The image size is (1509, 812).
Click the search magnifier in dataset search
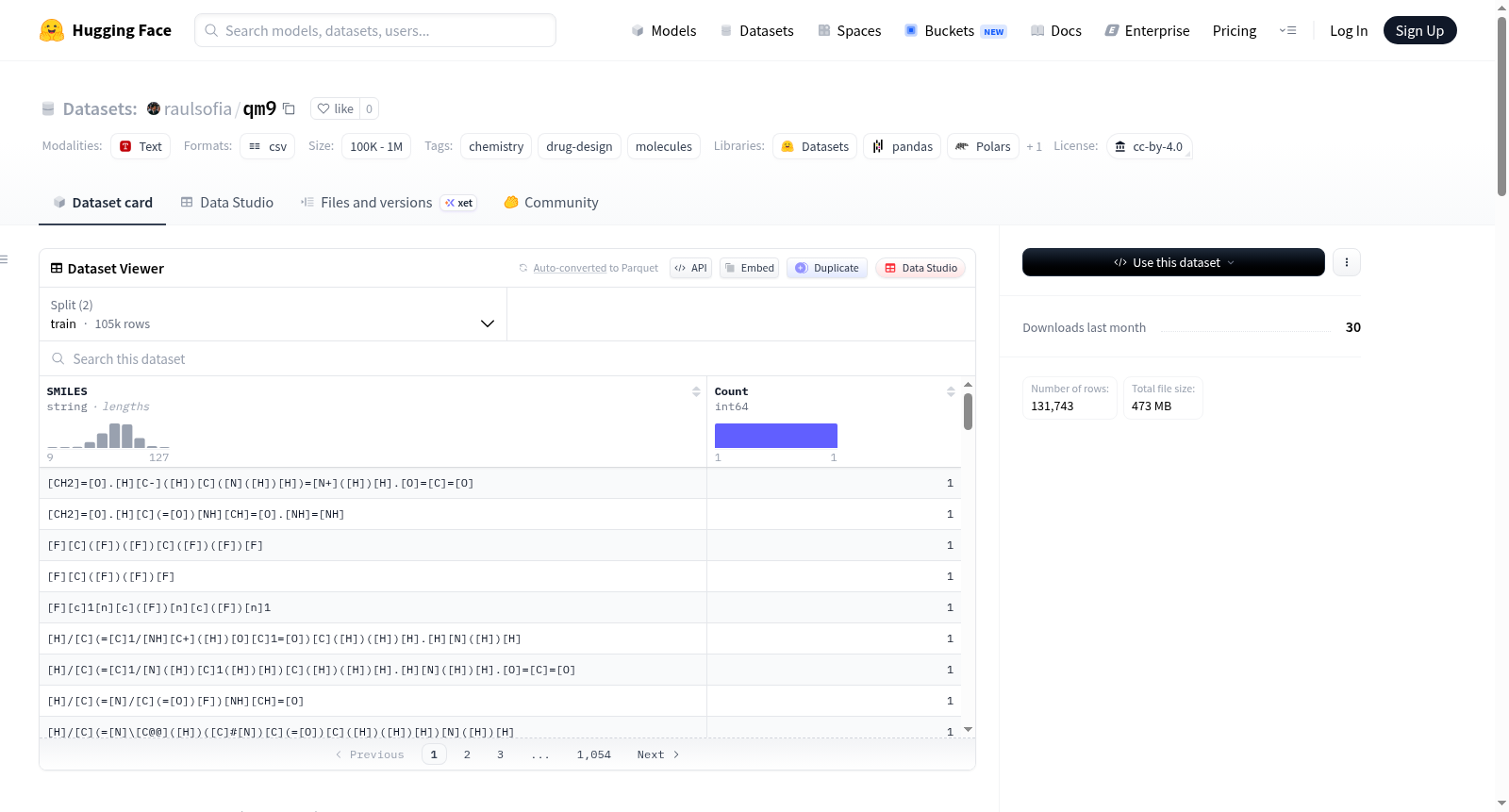click(x=58, y=358)
